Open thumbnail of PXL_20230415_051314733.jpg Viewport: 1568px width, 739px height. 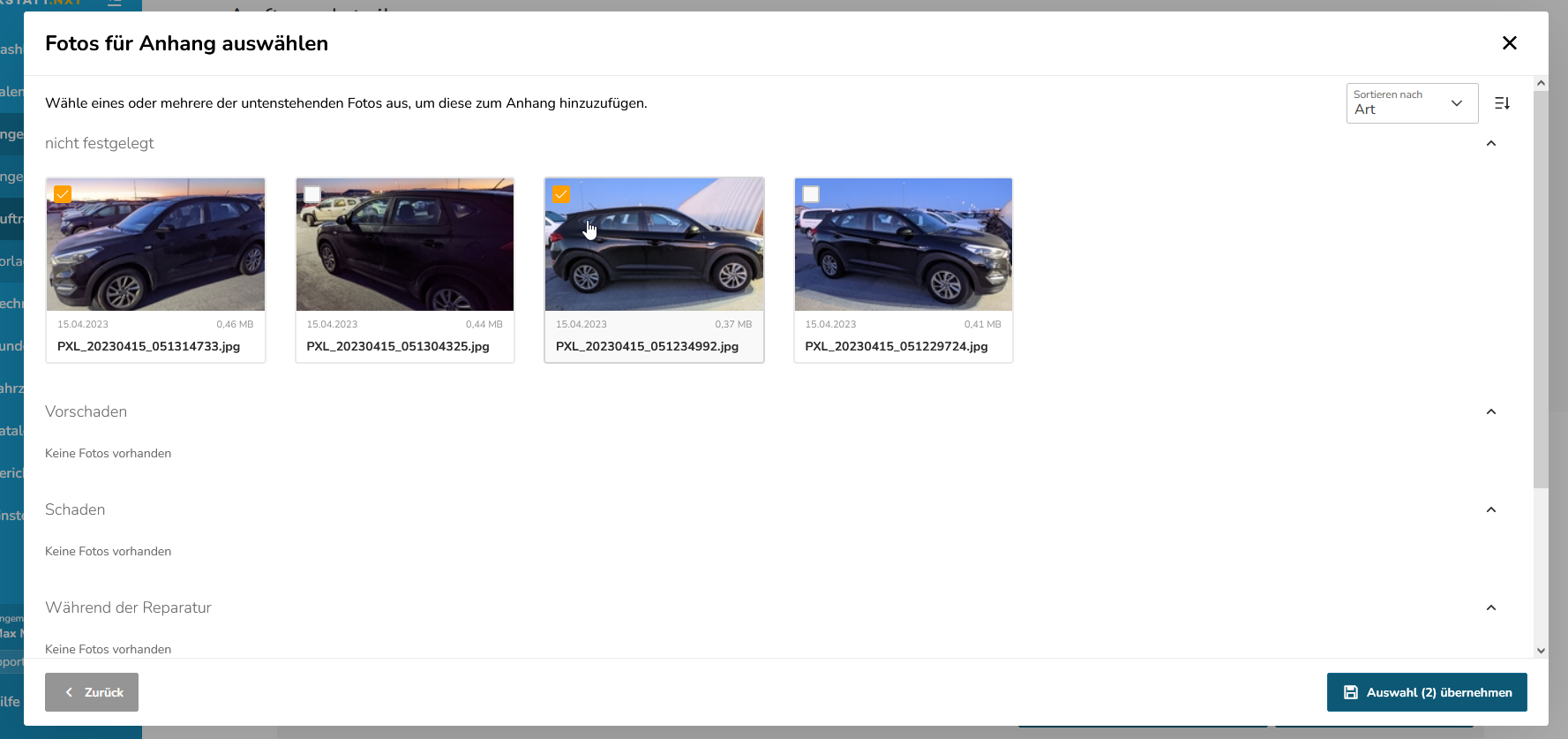[x=155, y=245]
